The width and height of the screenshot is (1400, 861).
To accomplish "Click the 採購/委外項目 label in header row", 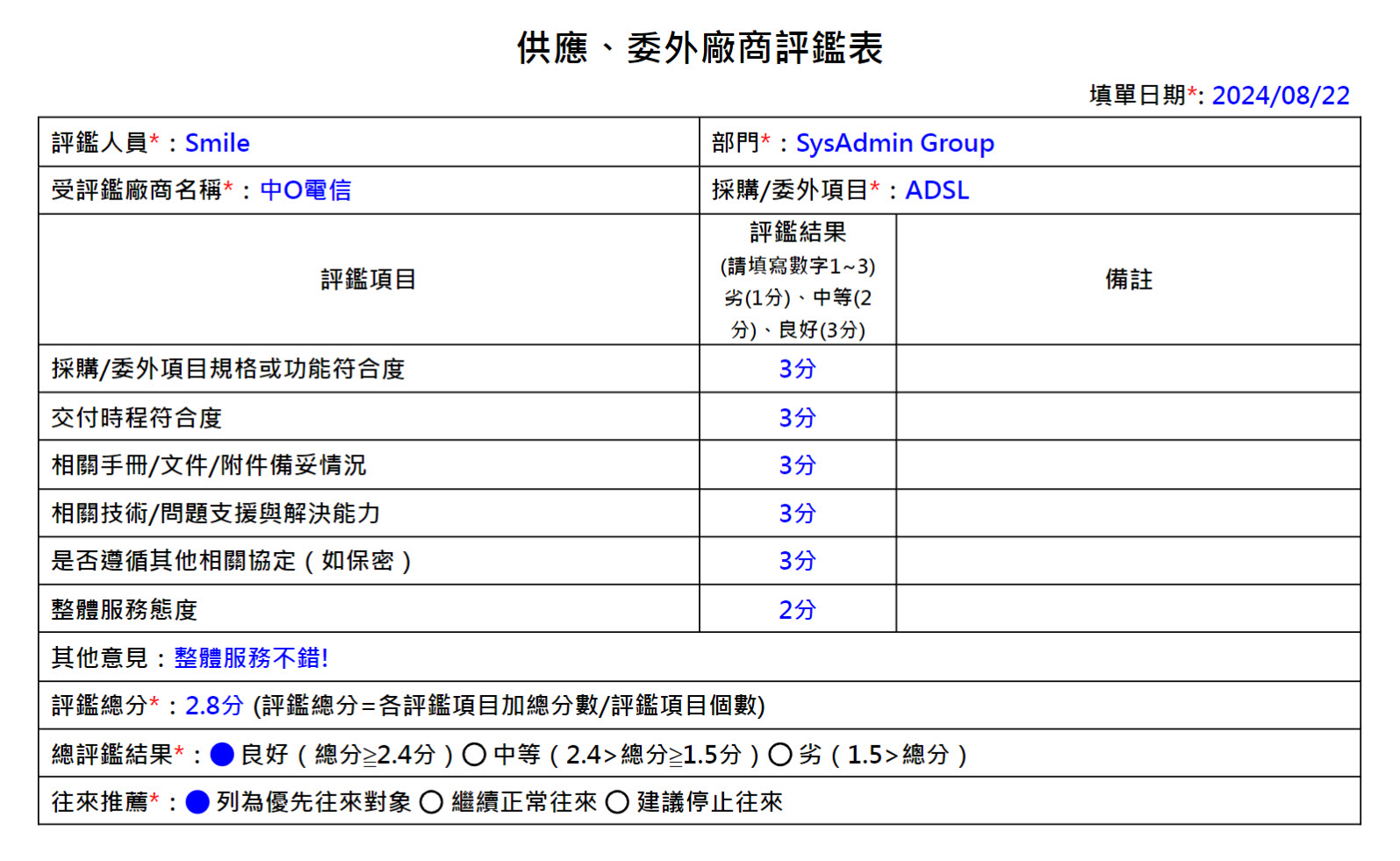I will coord(790,190).
